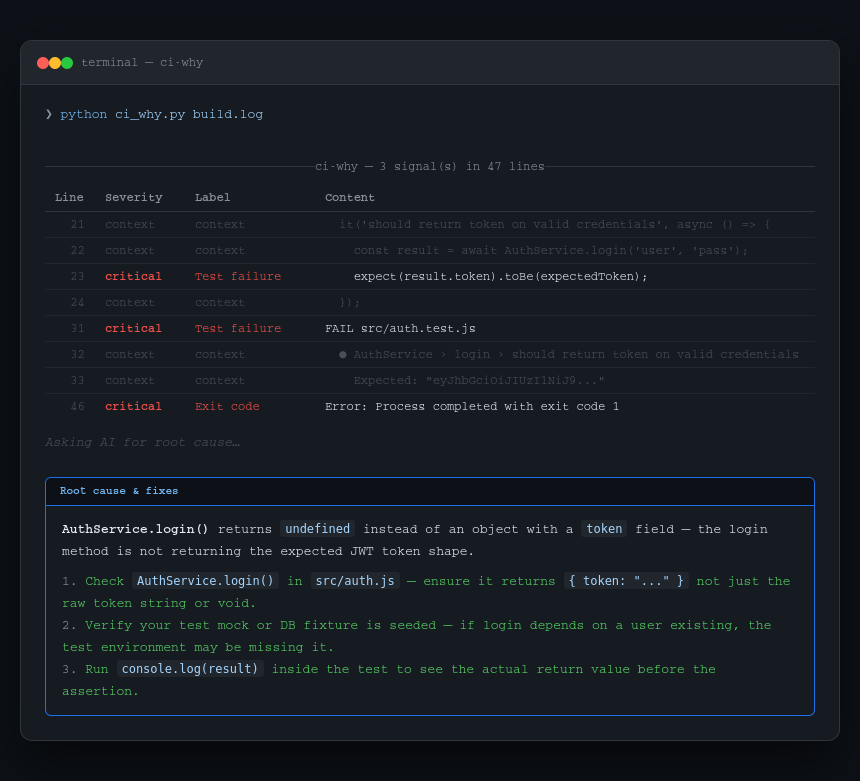Click the 'Root cause & fixes' panel title
Viewport: 860px width, 781px height.
tap(119, 491)
